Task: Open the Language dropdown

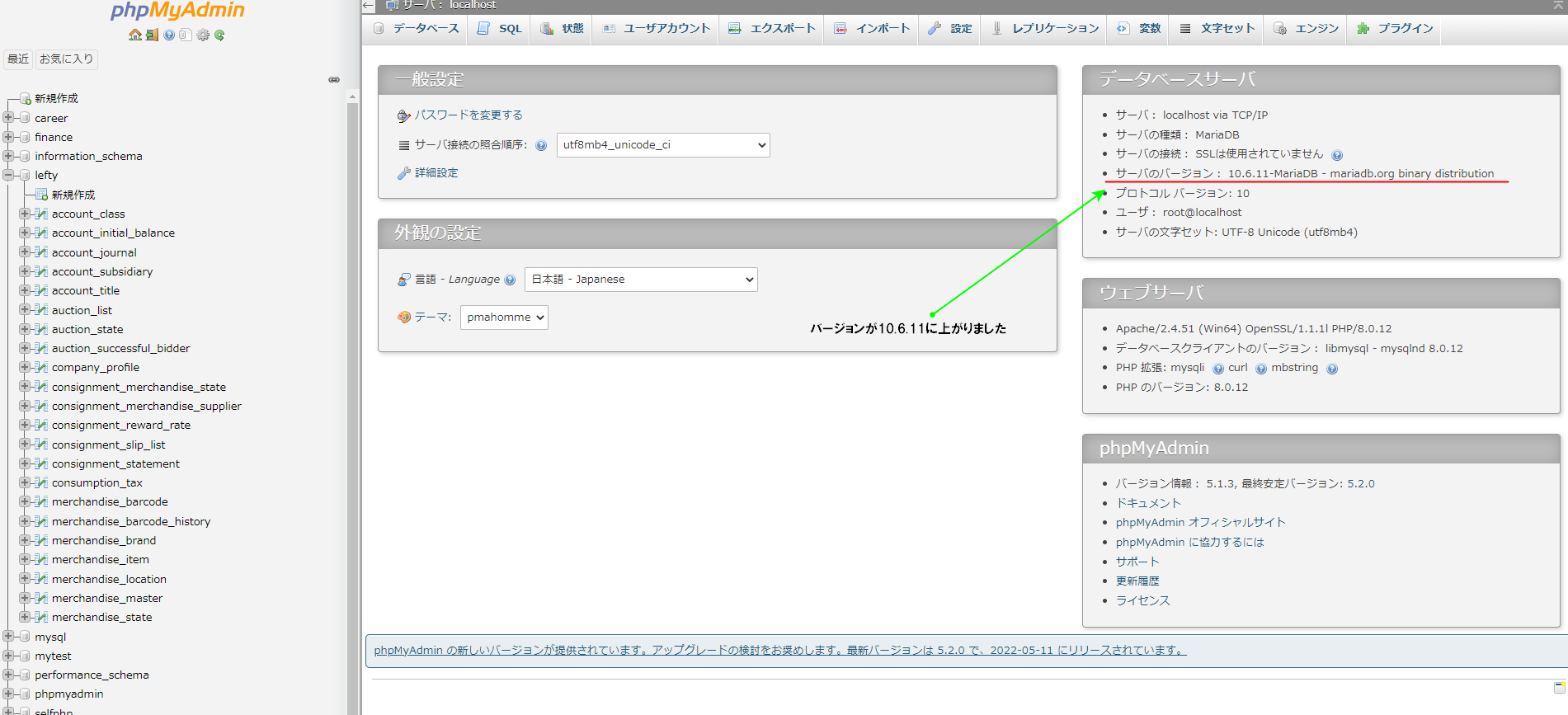Action: click(641, 280)
